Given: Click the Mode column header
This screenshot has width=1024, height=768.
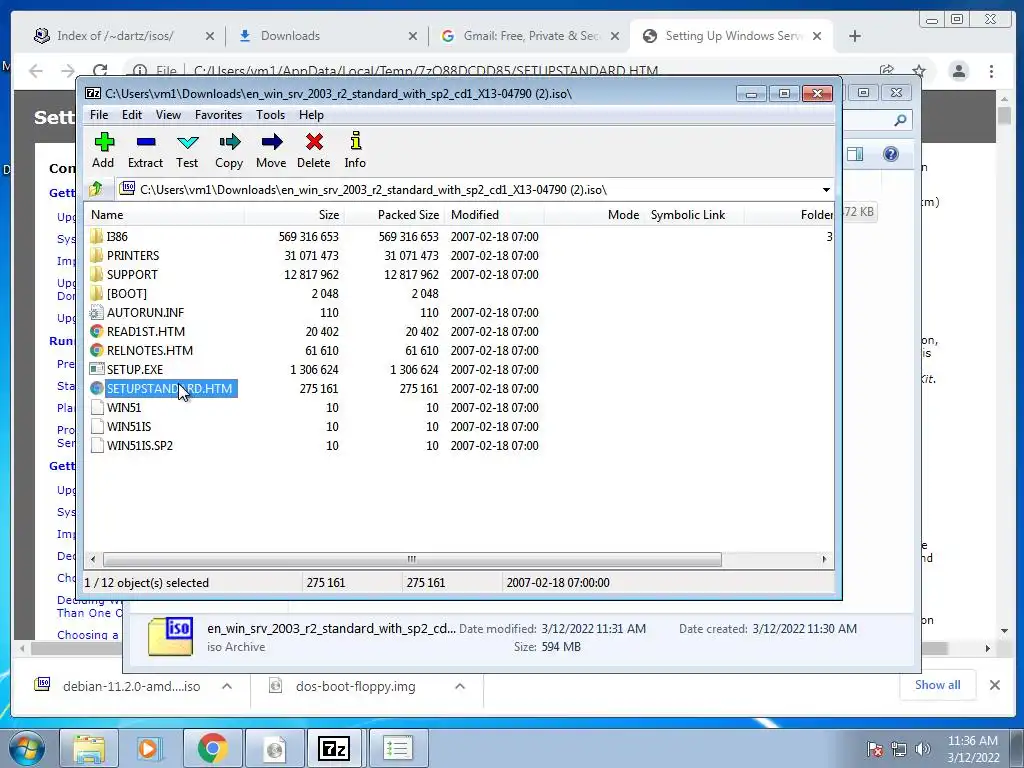Looking at the screenshot, I should click(x=594, y=215).
